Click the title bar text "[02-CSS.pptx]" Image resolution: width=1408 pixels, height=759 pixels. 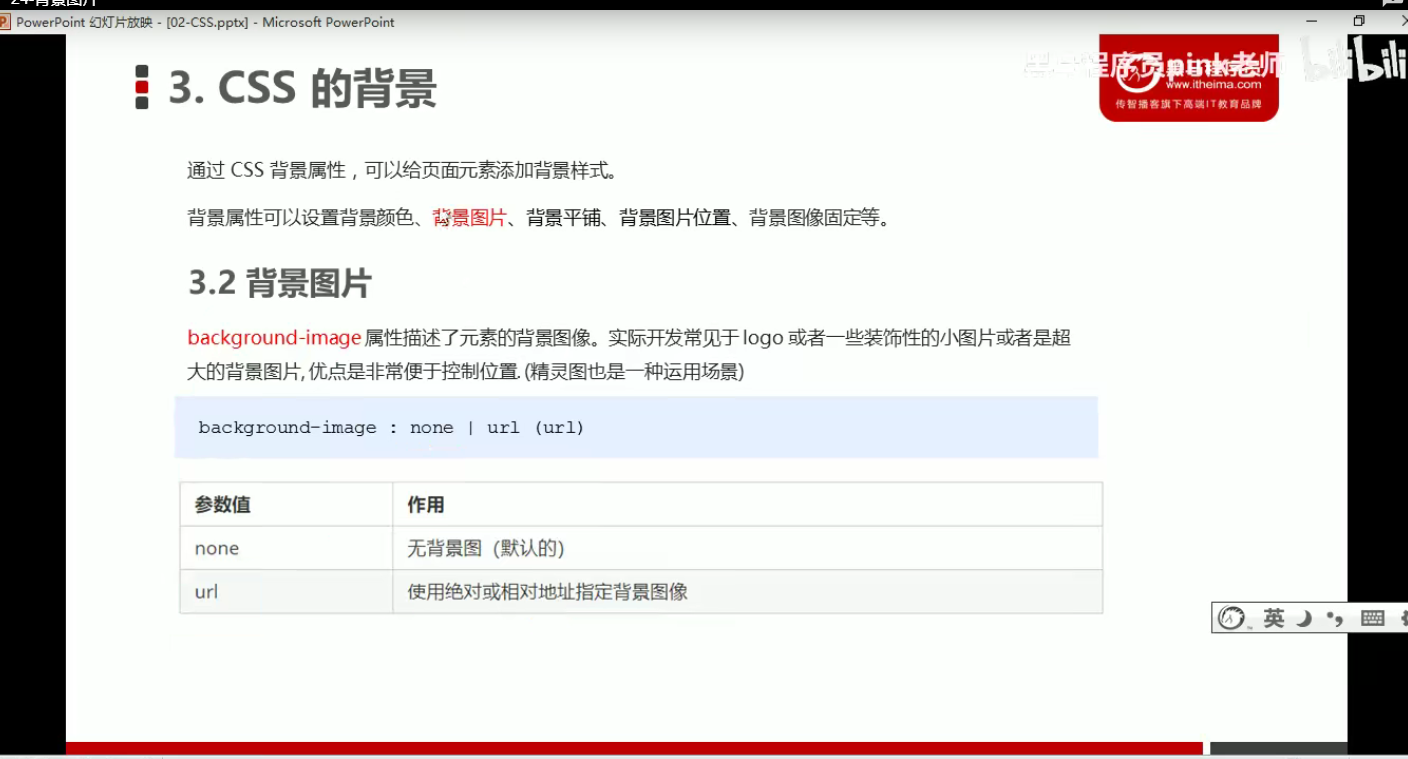[208, 22]
